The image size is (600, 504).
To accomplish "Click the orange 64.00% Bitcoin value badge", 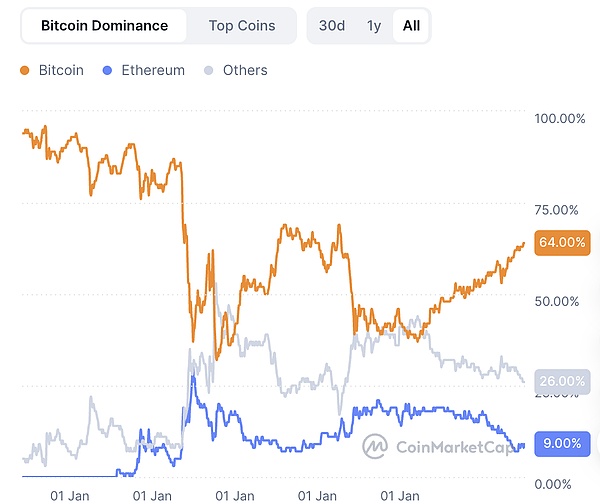I will tap(561, 242).
